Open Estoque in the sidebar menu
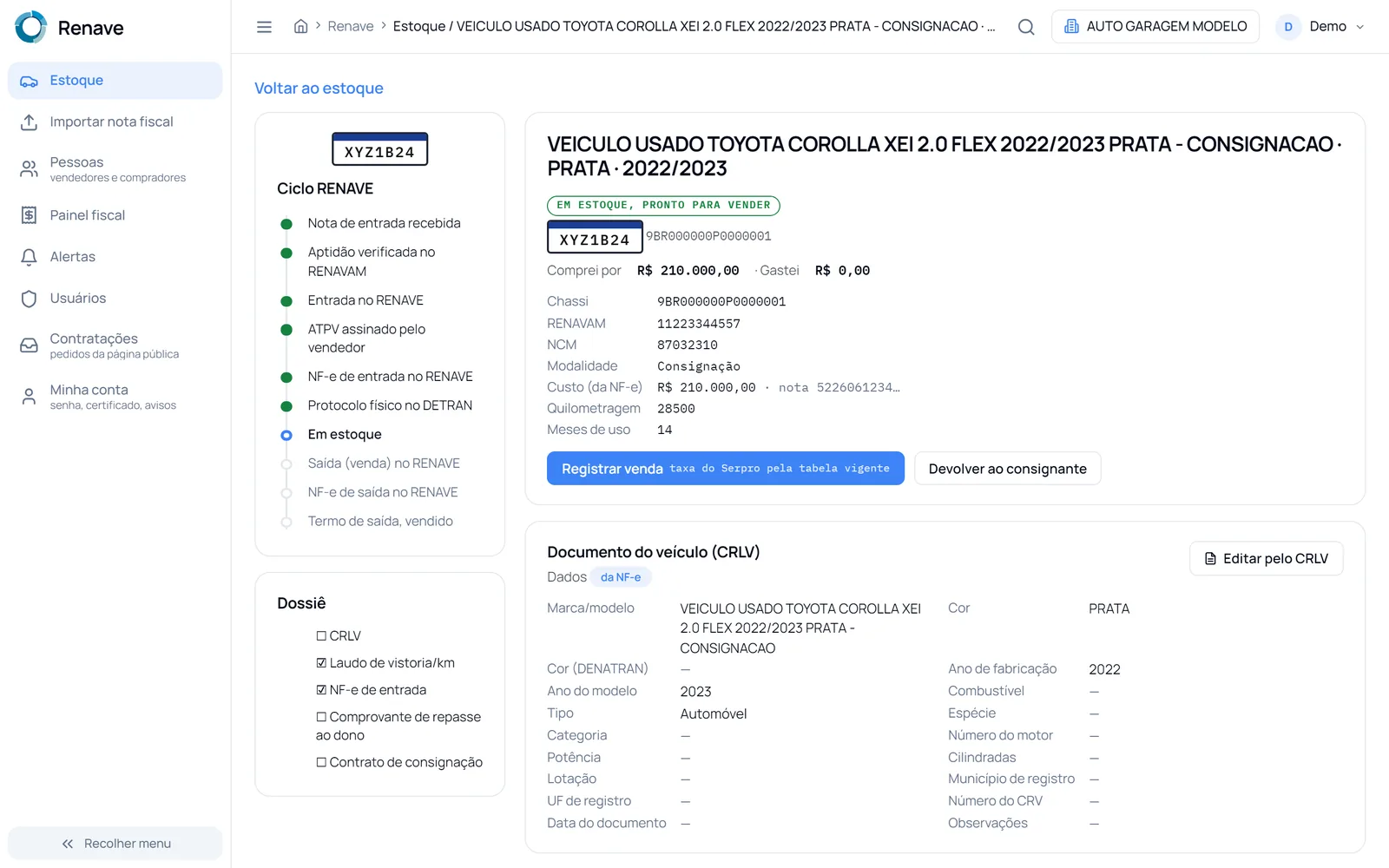This screenshot has width=1389, height=868. click(115, 81)
